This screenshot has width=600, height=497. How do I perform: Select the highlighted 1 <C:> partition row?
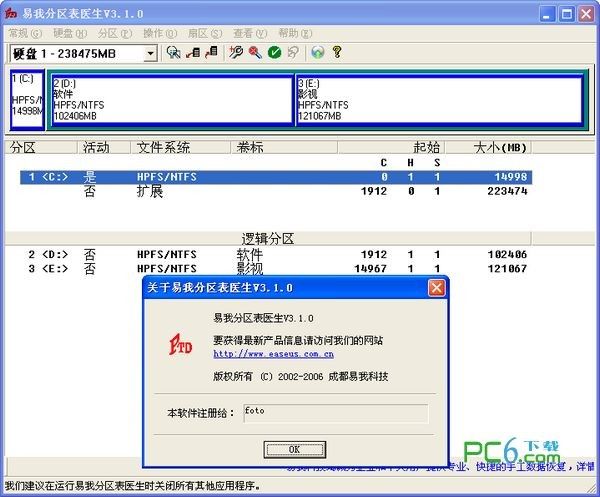tap(276, 177)
